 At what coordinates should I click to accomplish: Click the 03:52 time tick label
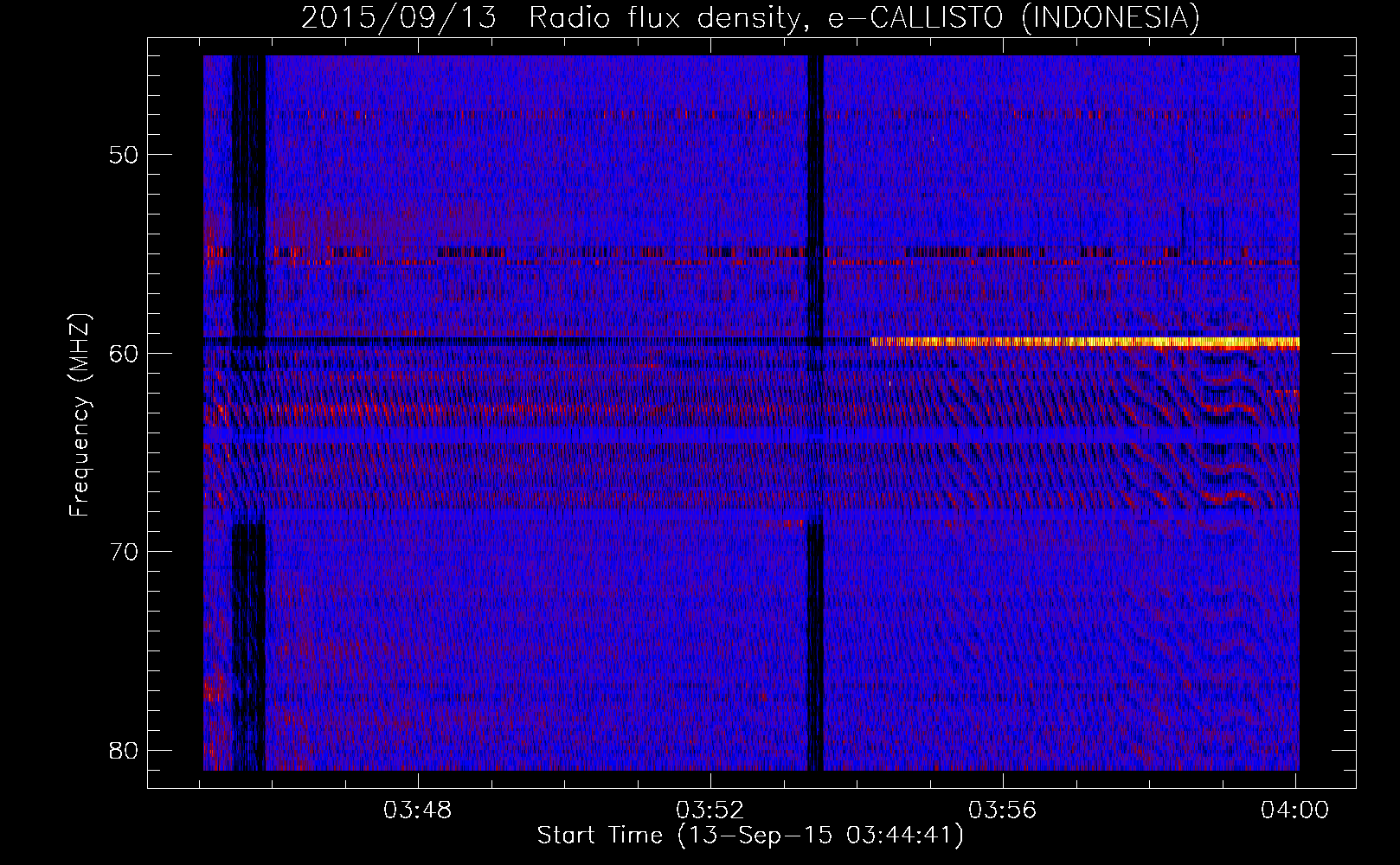[710, 811]
